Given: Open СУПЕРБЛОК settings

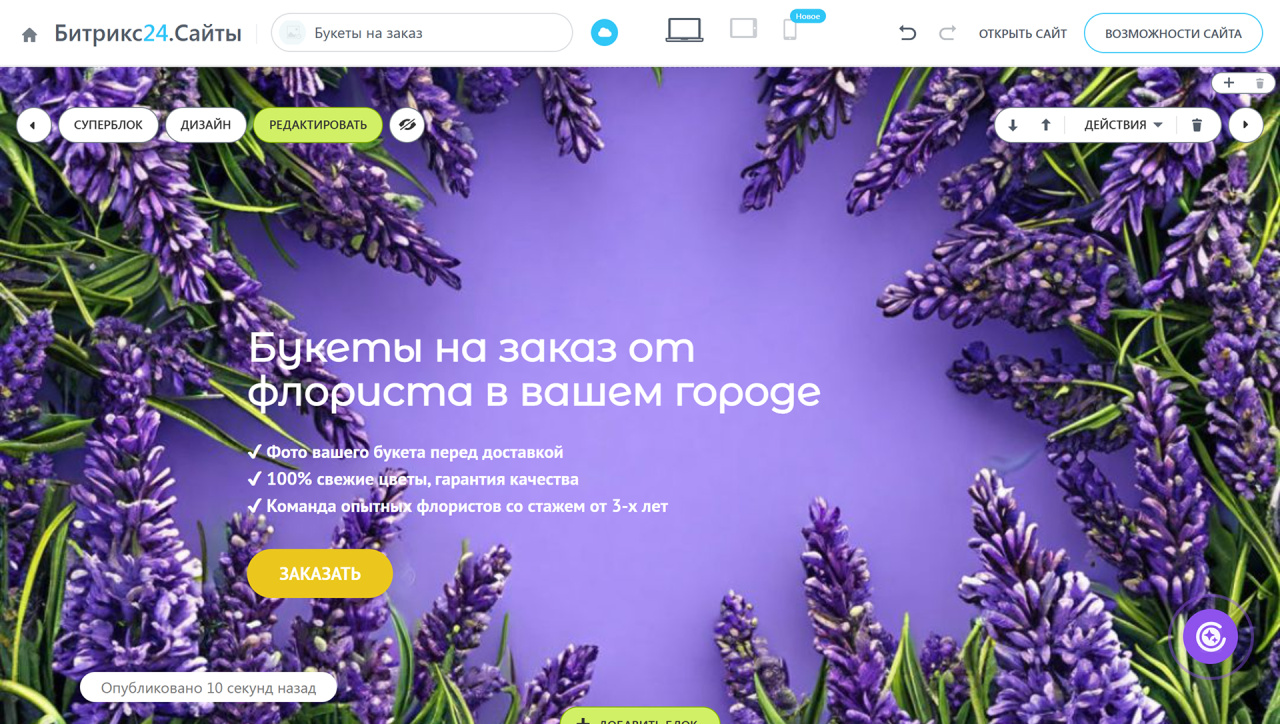Looking at the screenshot, I should (x=108, y=125).
